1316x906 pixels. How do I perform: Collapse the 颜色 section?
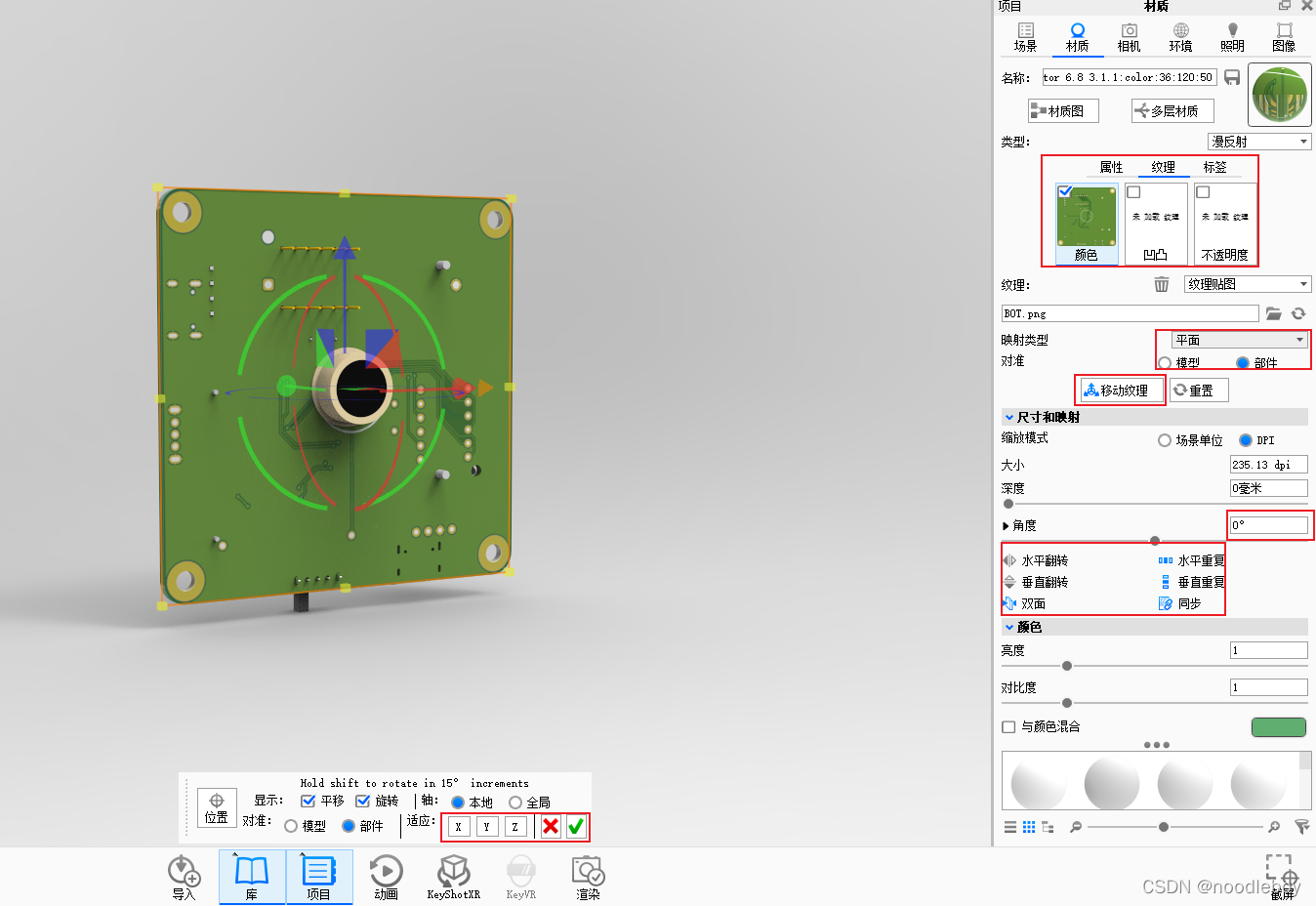(1009, 627)
